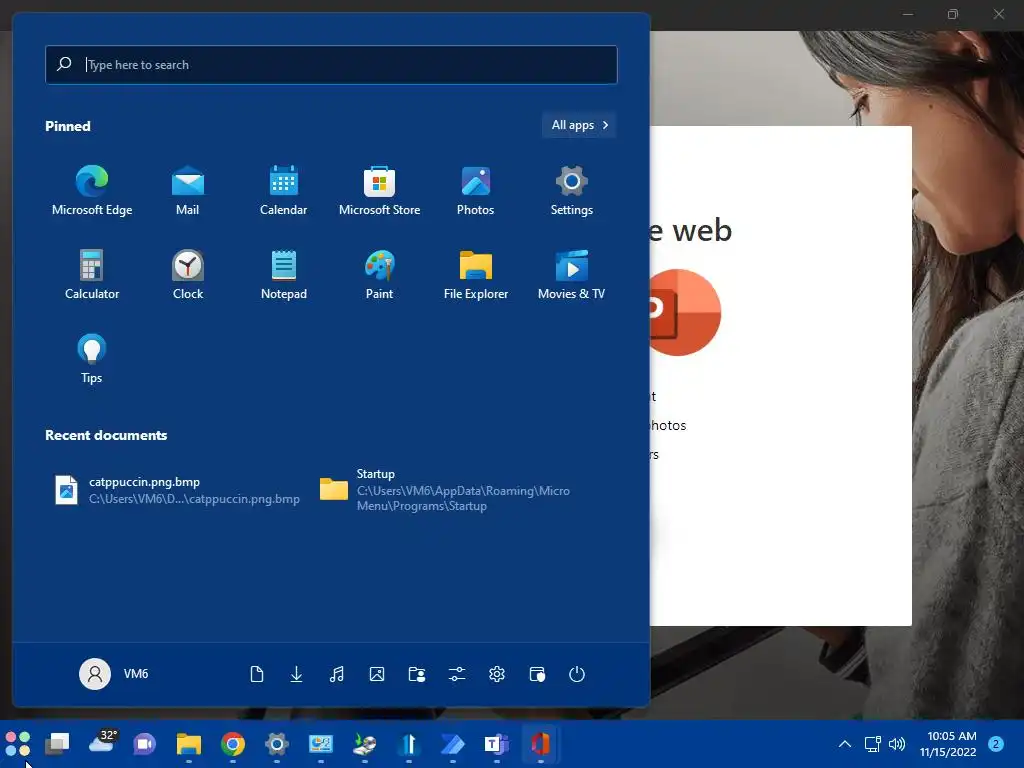Open Microsoft Store from pinned apps
The image size is (1024, 768).
tap(379, 190)
